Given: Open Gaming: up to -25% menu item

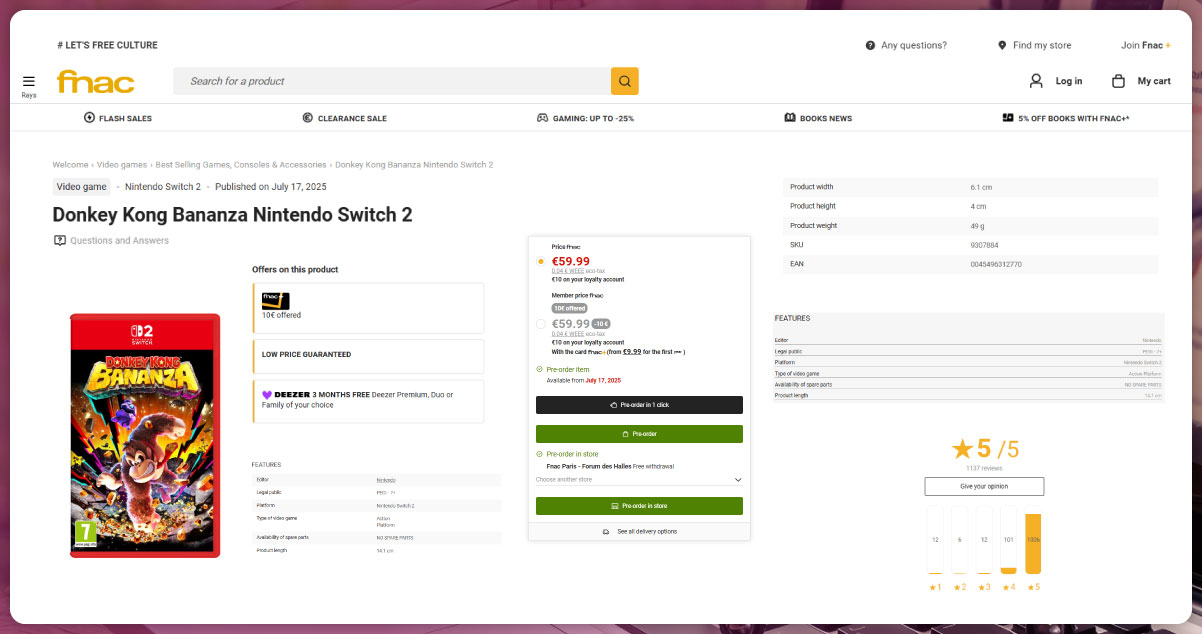Looking at the screenshot, I should (x=586, y=118).
